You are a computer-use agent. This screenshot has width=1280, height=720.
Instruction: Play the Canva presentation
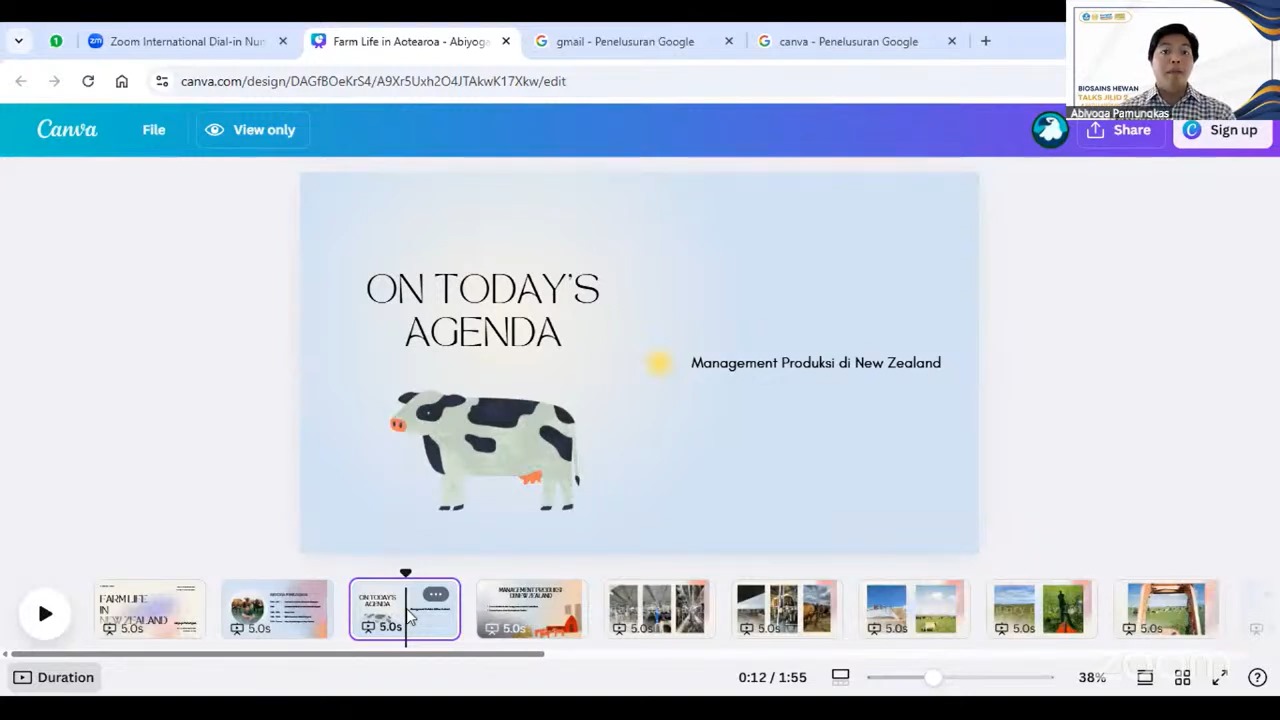[x=45, y=614]
